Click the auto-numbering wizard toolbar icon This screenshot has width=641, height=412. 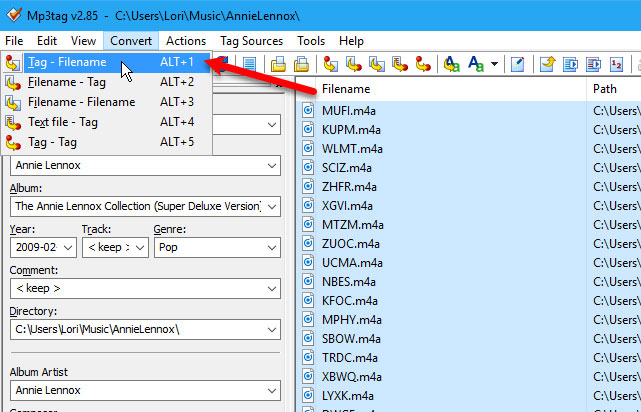point(616,65)
